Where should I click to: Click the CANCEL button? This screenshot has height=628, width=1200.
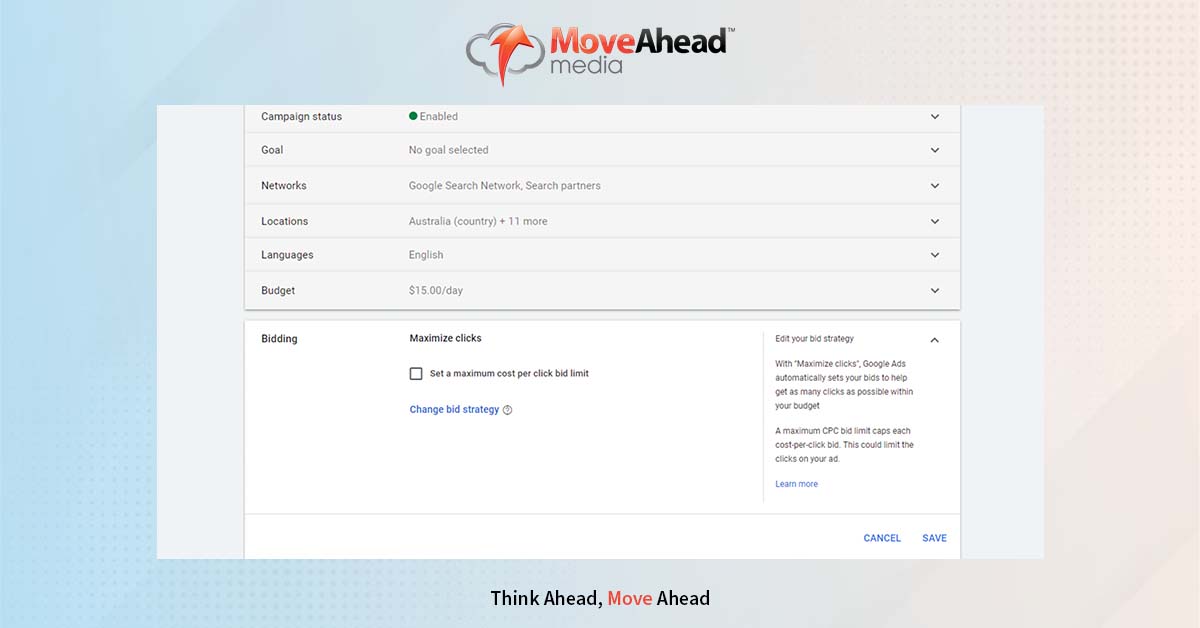click(x=882, y=538)
